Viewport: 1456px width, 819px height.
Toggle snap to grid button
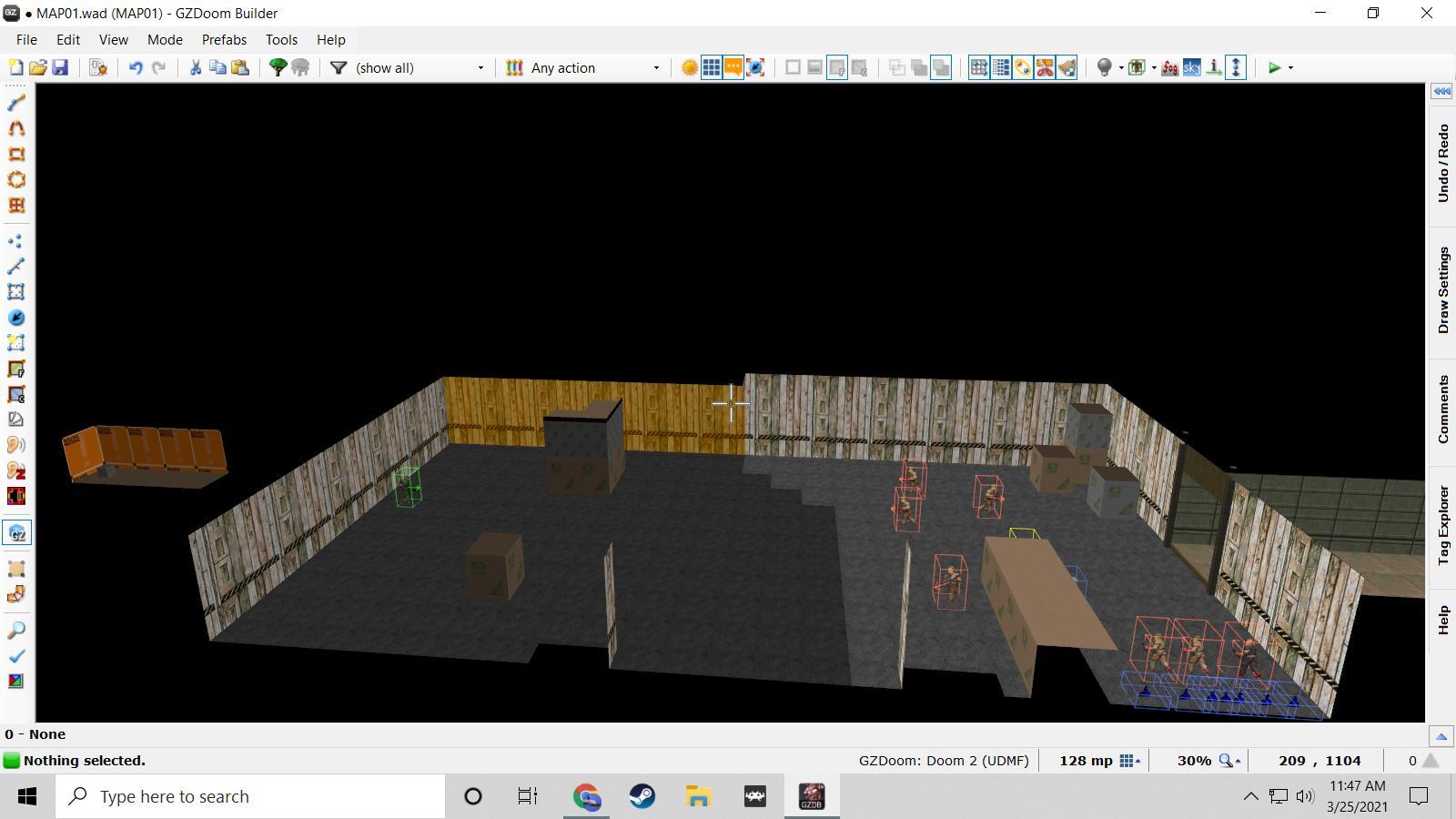click(979, 67)
